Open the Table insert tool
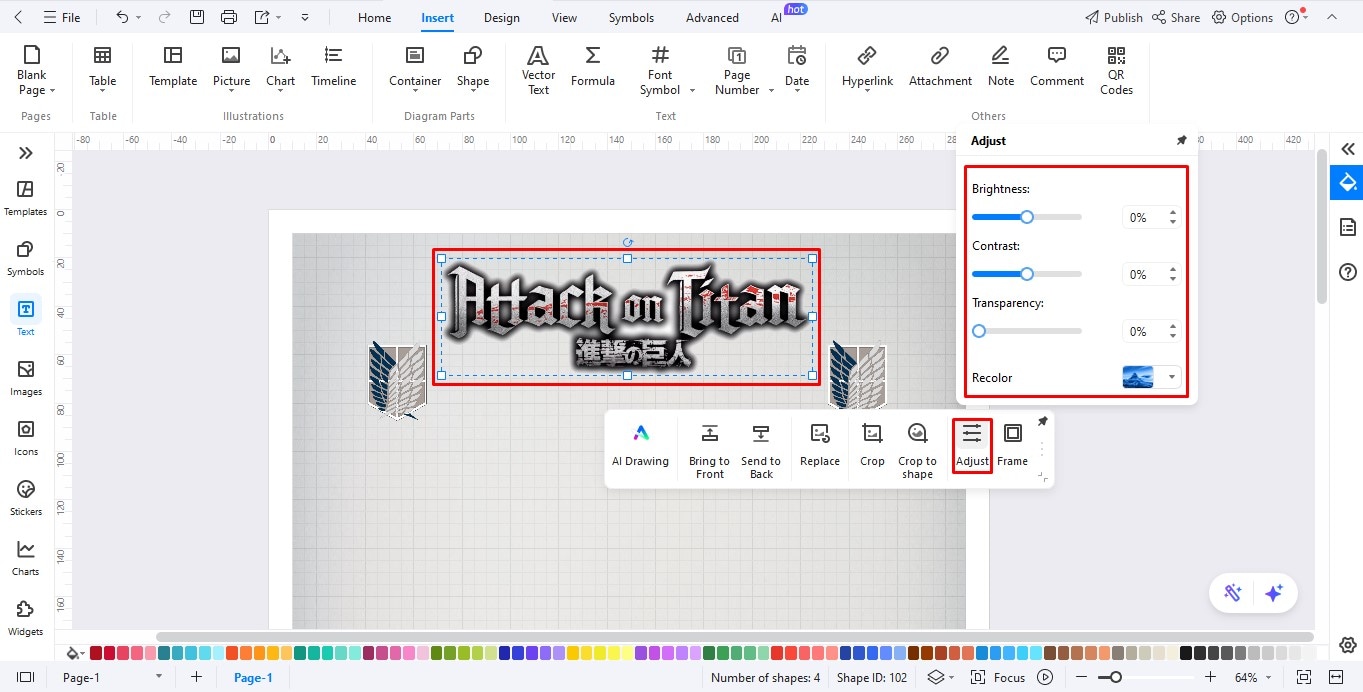 [102, 70]
